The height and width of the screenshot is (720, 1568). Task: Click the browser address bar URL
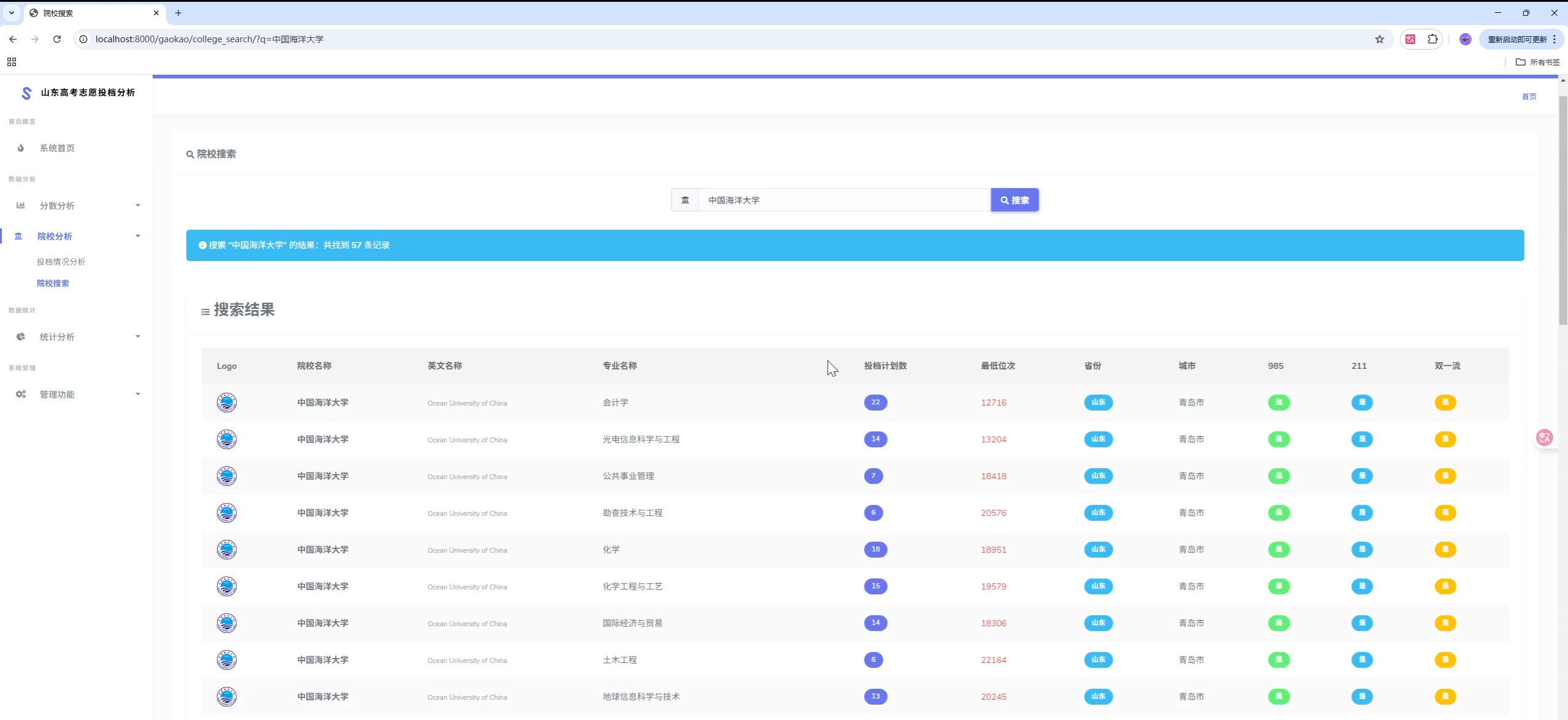210,39
